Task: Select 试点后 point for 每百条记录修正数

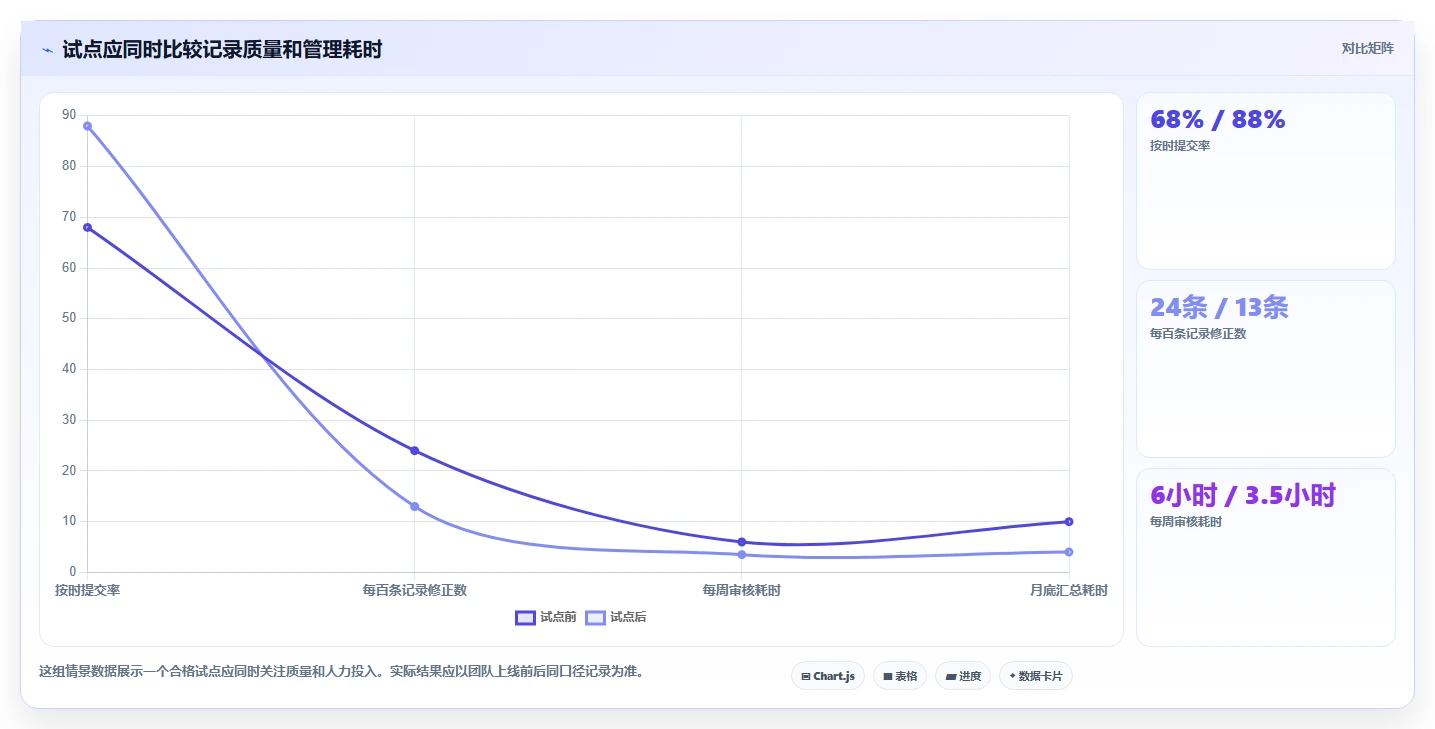Action: coord(414,506)
